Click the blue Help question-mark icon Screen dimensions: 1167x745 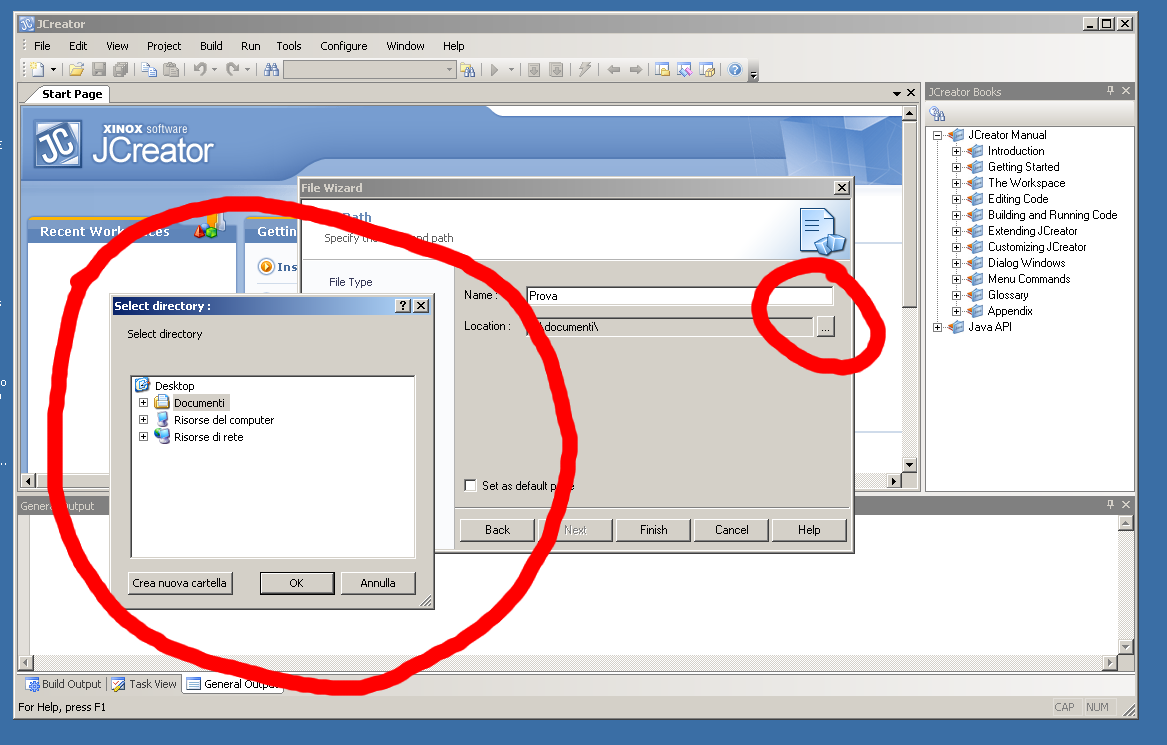pos(735,70)
